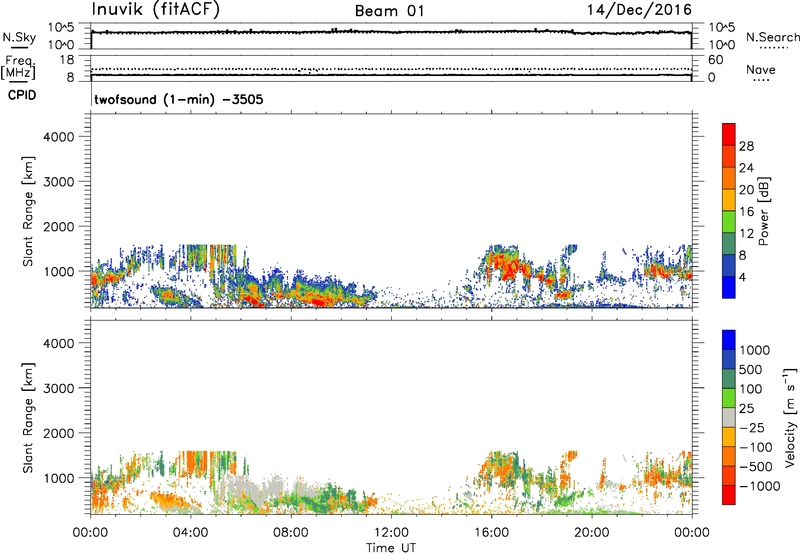Click the solid line sample under N.Sky
Viewport: 800px width, 554px height.
pos(19,48)
